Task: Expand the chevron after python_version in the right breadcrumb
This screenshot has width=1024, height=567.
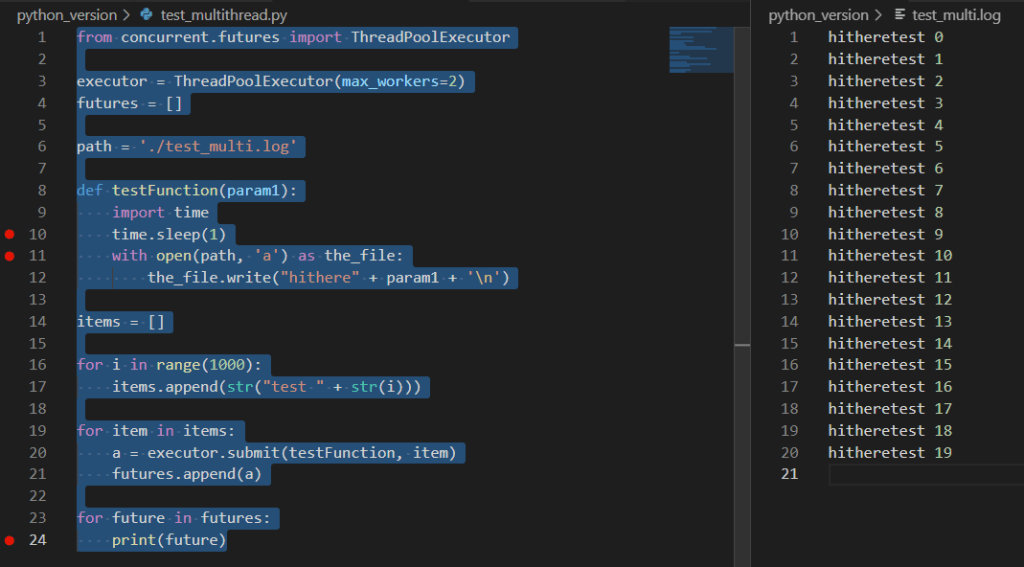Action: 878,15
